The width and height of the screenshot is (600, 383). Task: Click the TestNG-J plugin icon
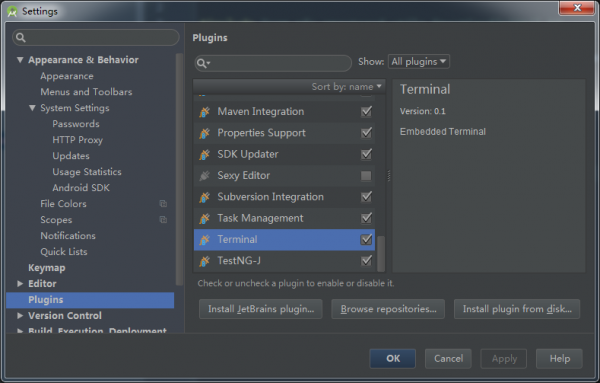tap(205, 261)
